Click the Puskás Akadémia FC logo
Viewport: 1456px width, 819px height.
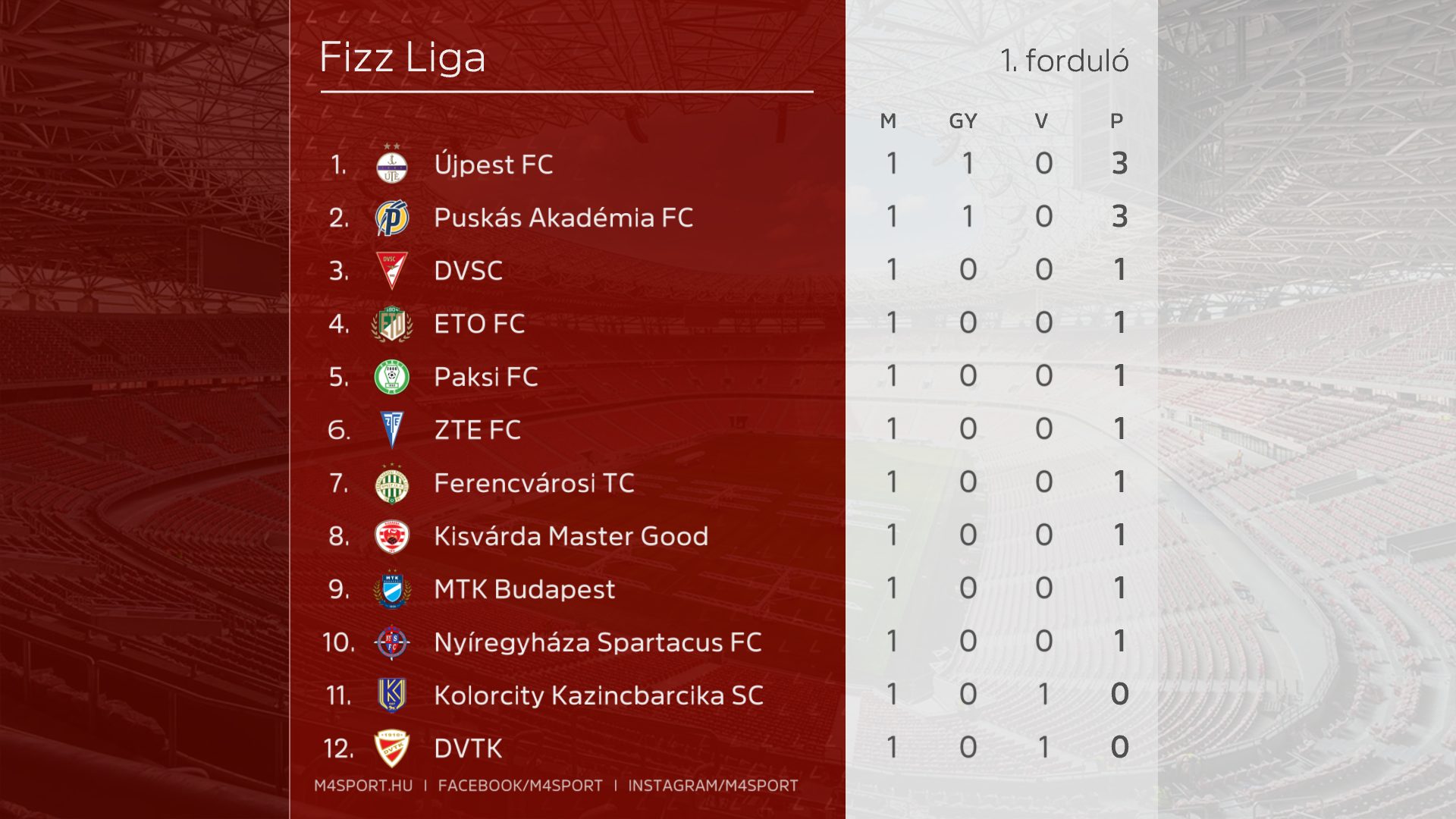coord(392,218)
